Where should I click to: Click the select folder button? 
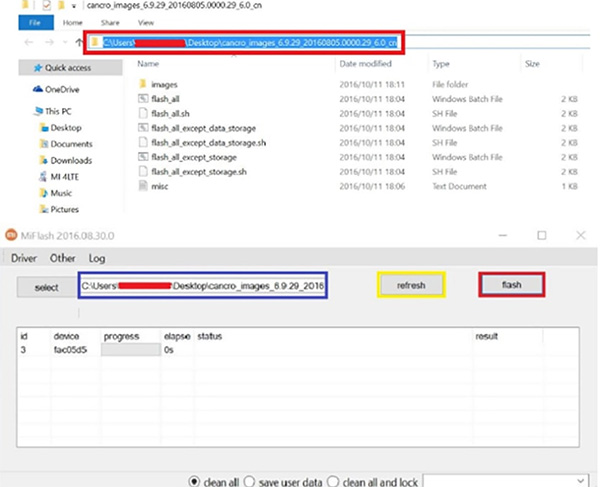coord(45,287)
